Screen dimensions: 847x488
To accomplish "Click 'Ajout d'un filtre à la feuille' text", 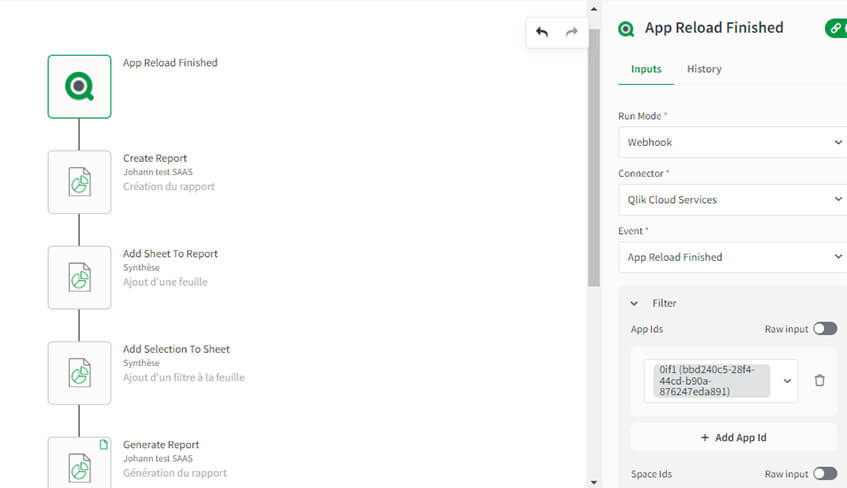I will (184, 377).
